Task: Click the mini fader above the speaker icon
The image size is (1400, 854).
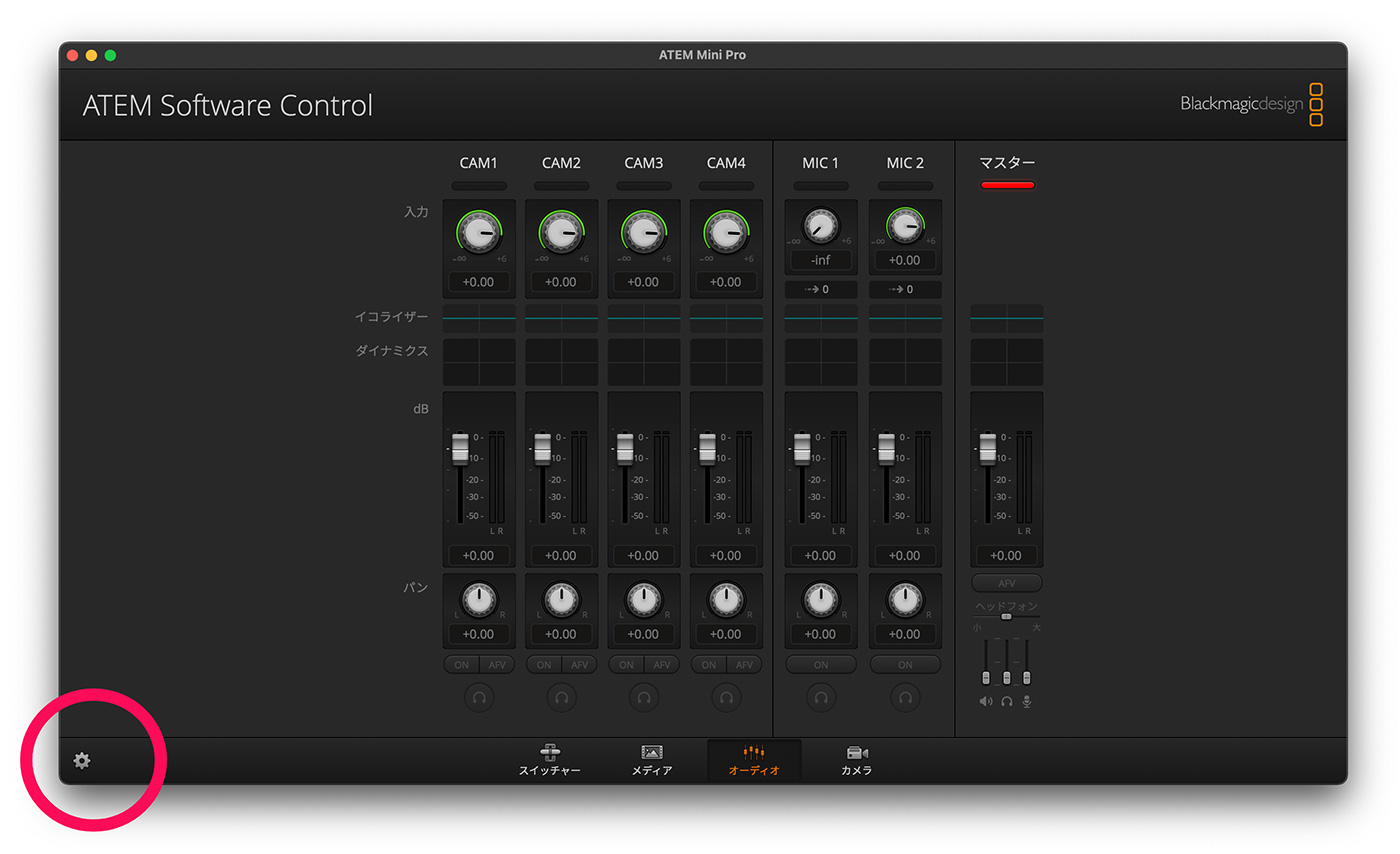Action: click(986, 677)
